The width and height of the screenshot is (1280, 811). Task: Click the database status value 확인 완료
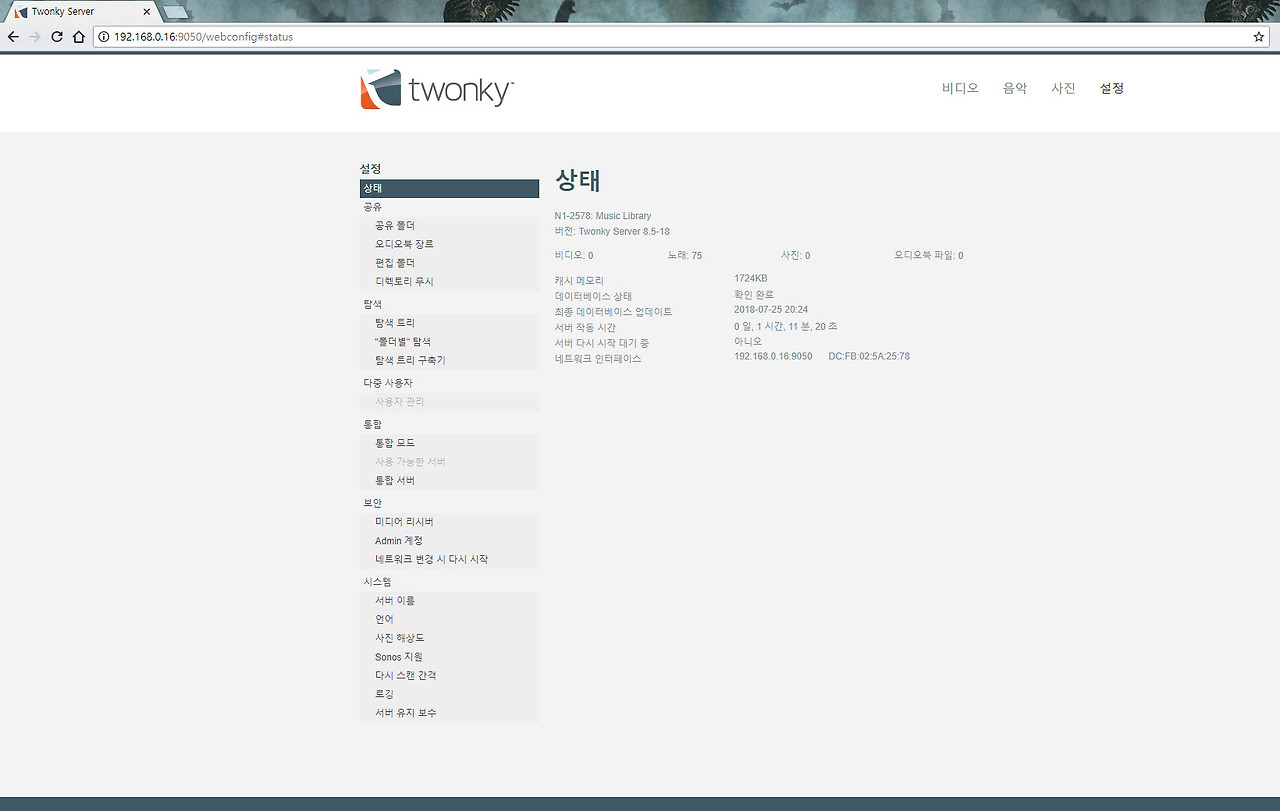(x=754, y=295)
